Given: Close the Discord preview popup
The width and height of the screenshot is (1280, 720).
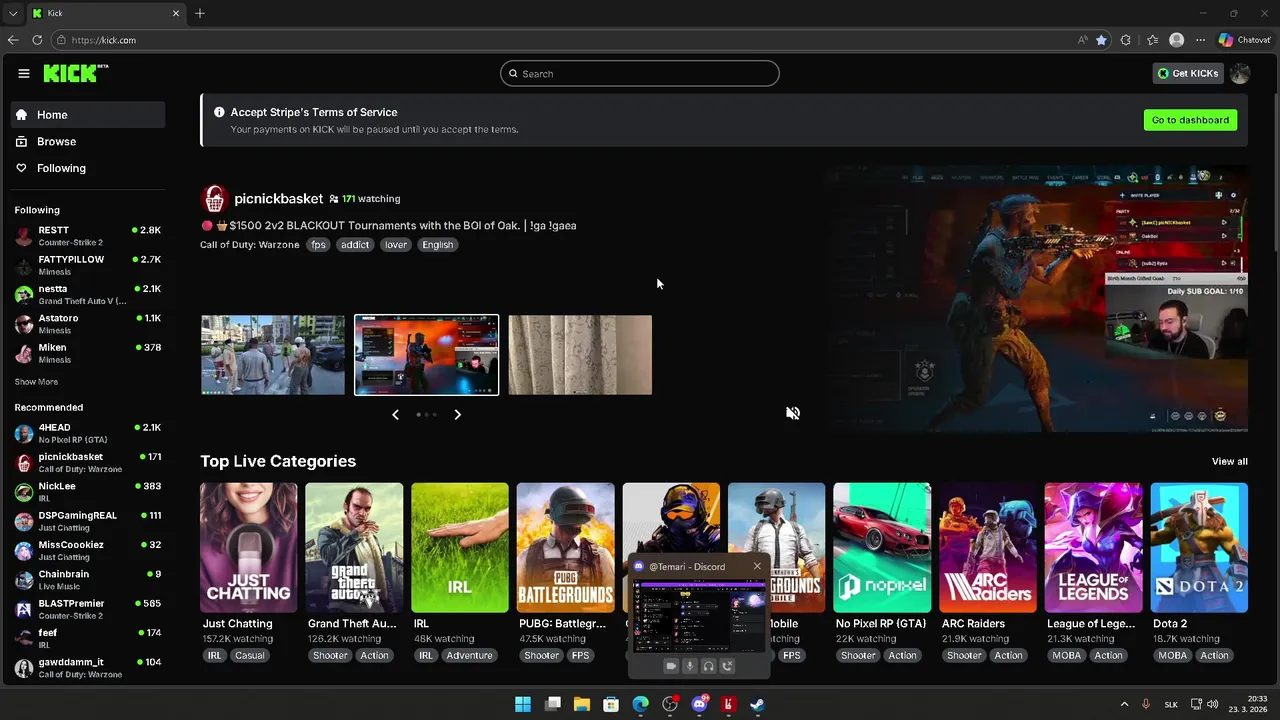Looking at the screenshot, I should [757, 566].
